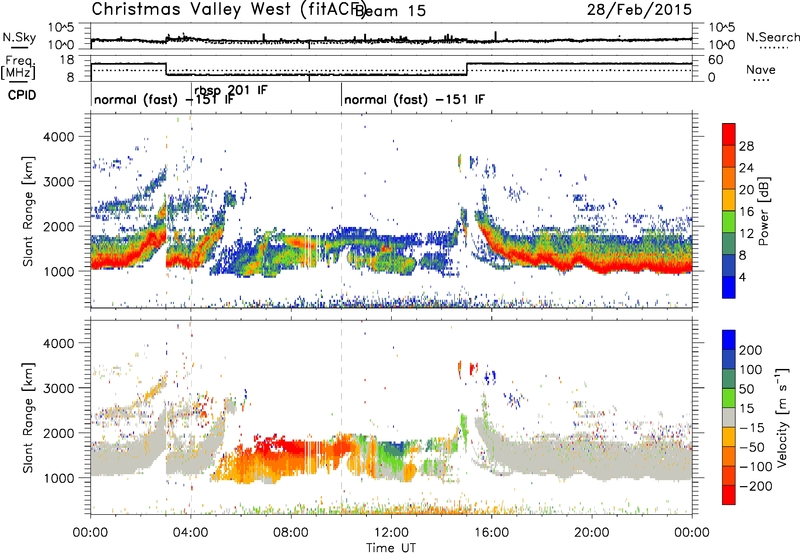Click the 'CPID' row label
This screenshot has height=554, width=800.
tap(22, 95)
